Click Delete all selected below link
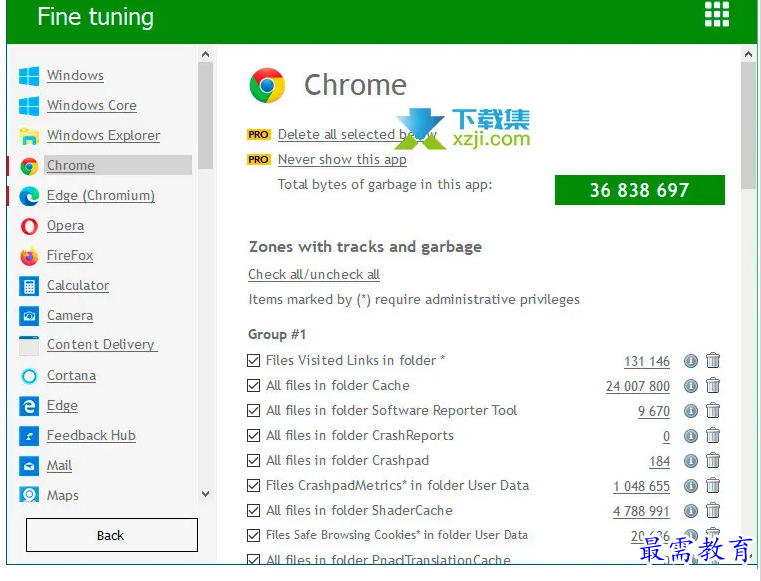761x581 pixels. coord(357,134)
